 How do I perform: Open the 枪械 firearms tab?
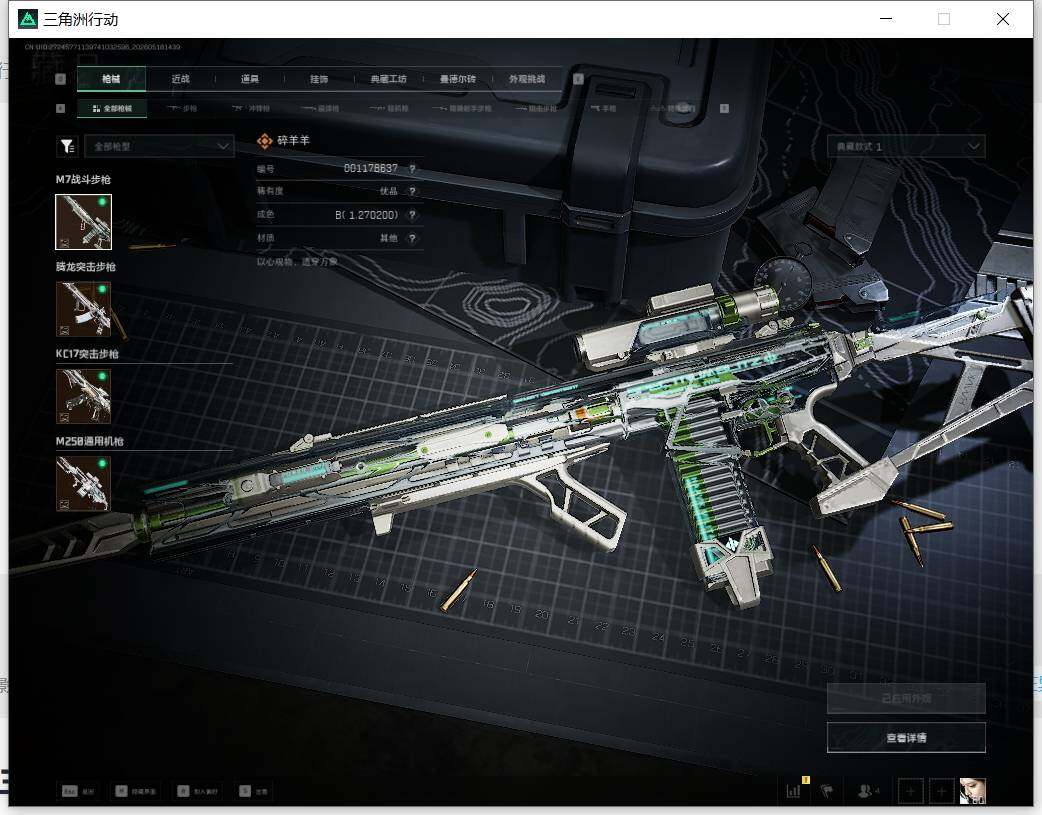click(111, 79)
